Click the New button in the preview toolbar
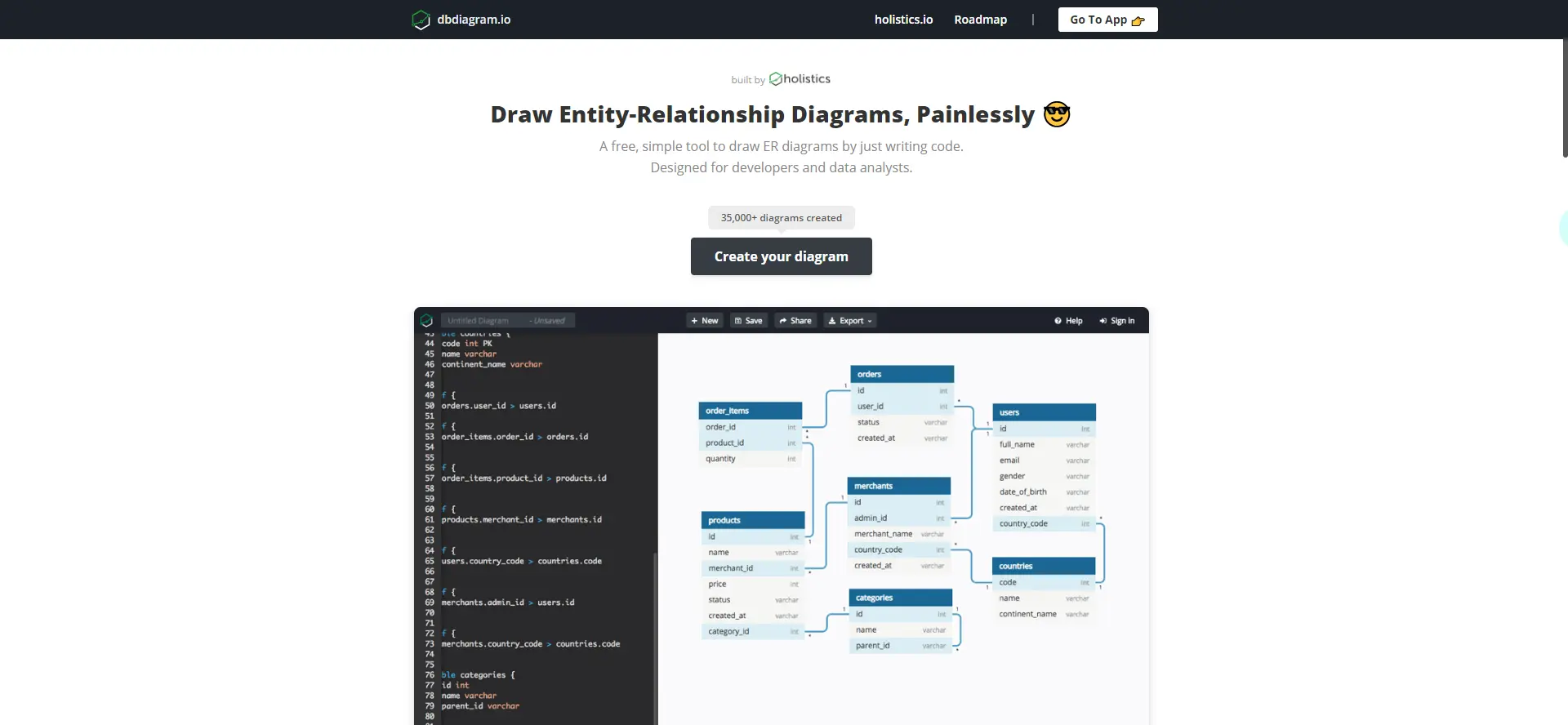 pos(705,321)
